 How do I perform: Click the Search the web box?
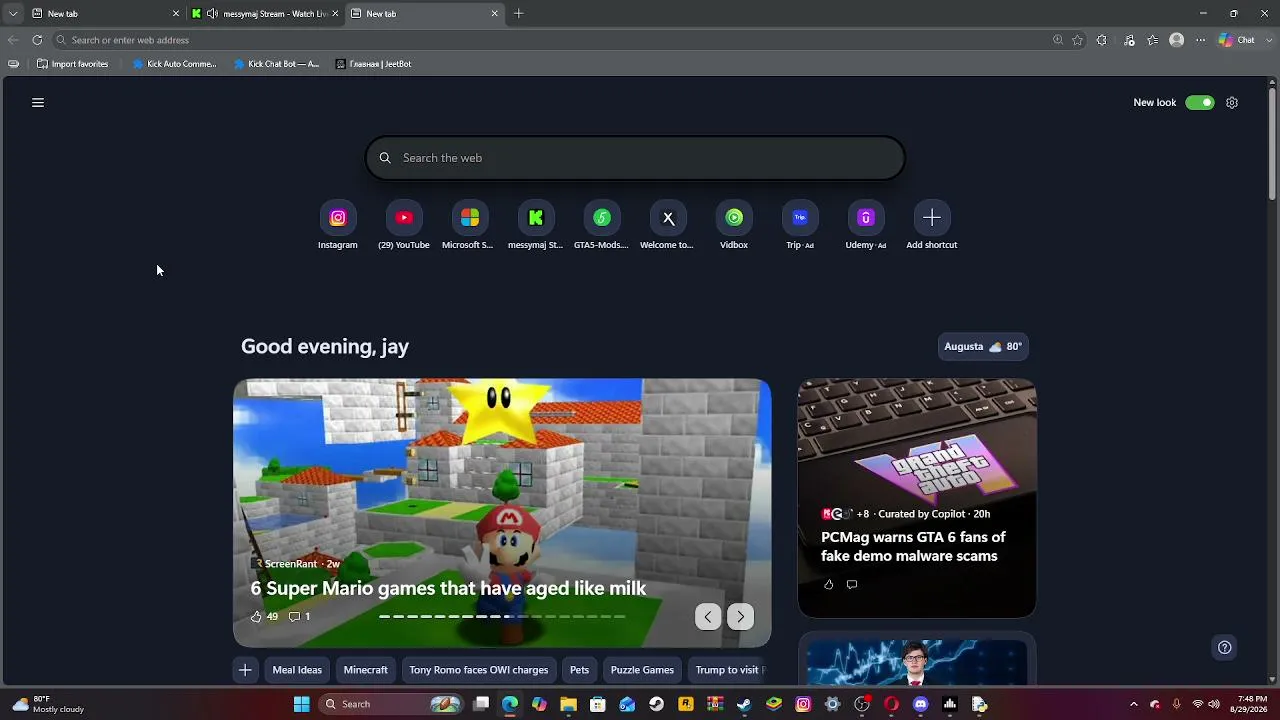635,158
